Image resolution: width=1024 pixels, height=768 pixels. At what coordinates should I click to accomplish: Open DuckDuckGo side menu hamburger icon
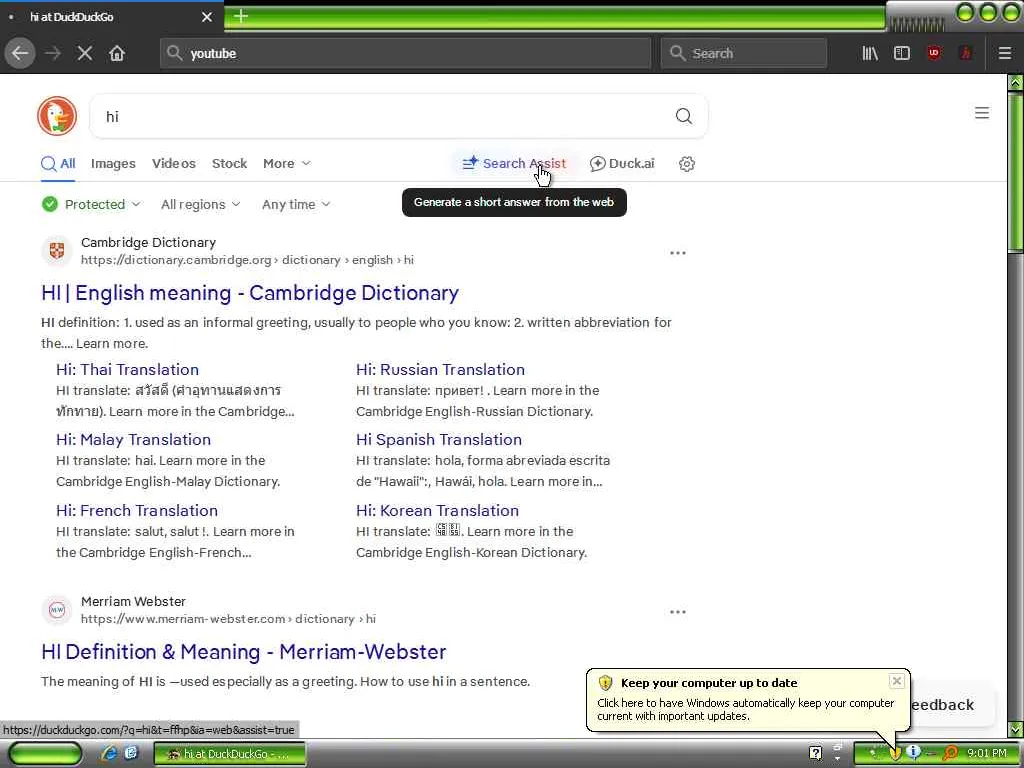click(x=982, y=113)
